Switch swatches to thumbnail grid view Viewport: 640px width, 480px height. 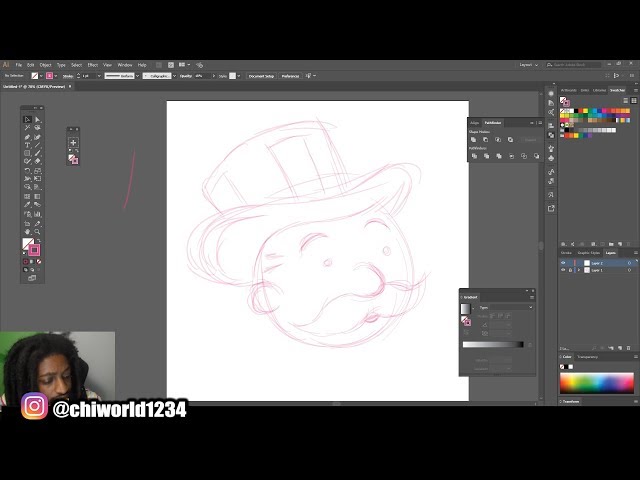coord(633,100)
